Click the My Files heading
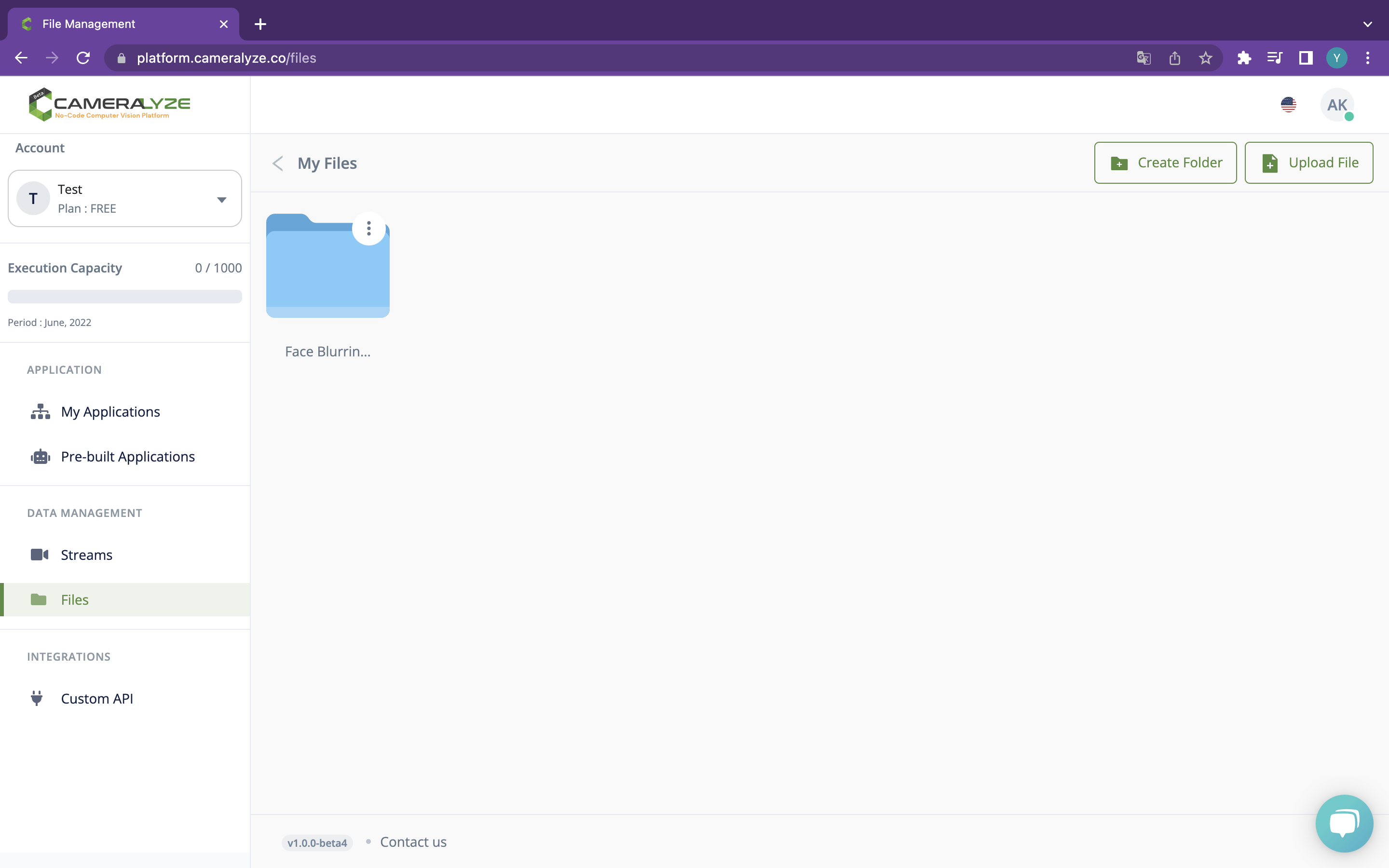The image size is (1389, 868). point(327,163)
